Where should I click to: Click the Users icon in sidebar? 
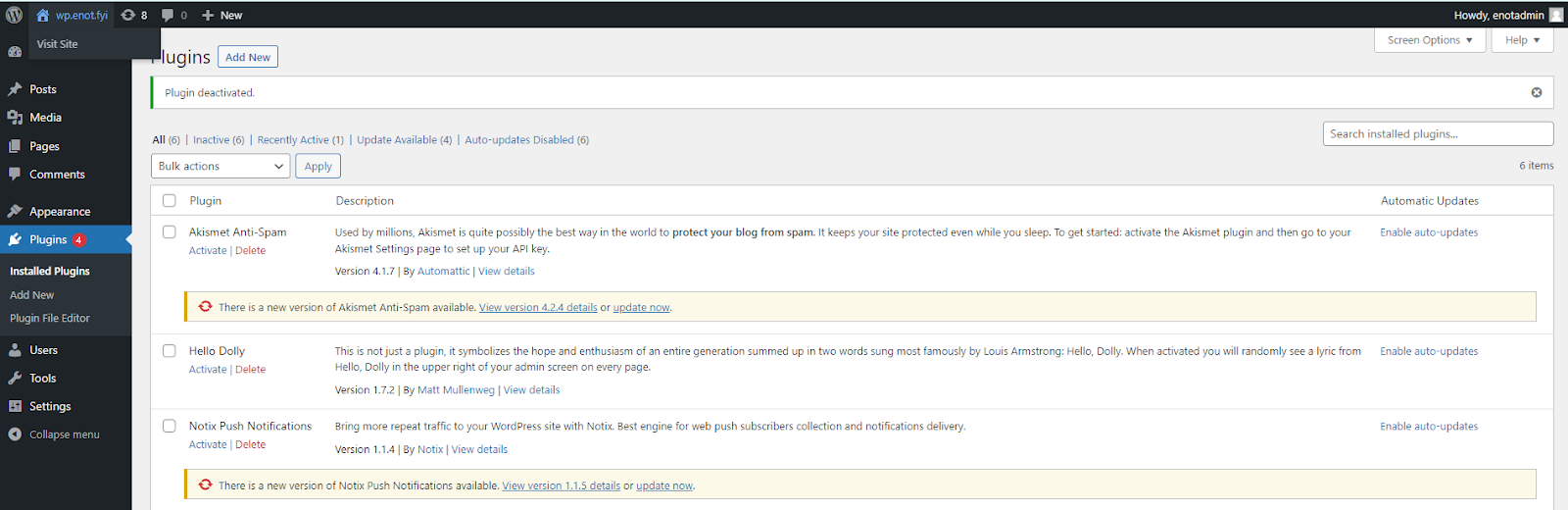[x=15, y=350]
